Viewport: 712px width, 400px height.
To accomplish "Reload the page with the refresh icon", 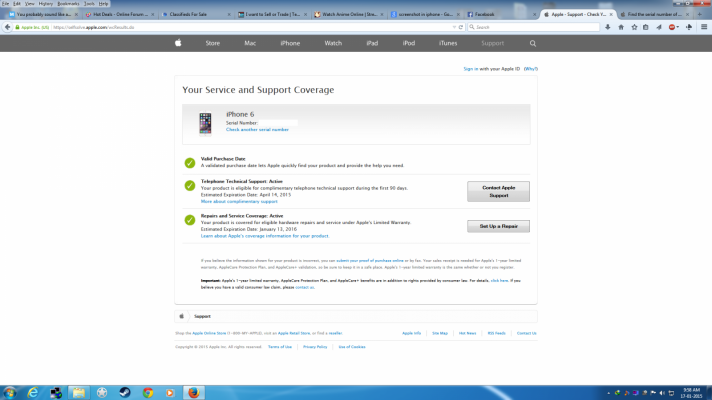I will pyautogui.click(x=460, y=27).
